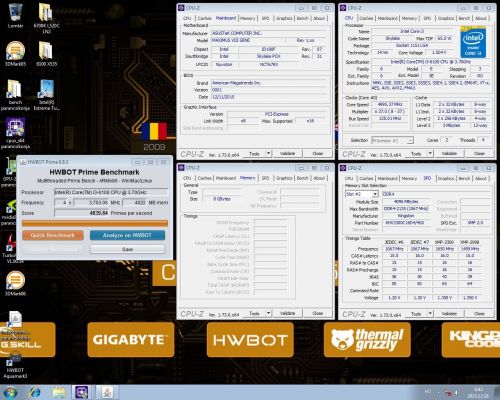Launch Internet Explorer from the taskbar
The width and height of the screenshot is (500, 400).
point(35,392)
